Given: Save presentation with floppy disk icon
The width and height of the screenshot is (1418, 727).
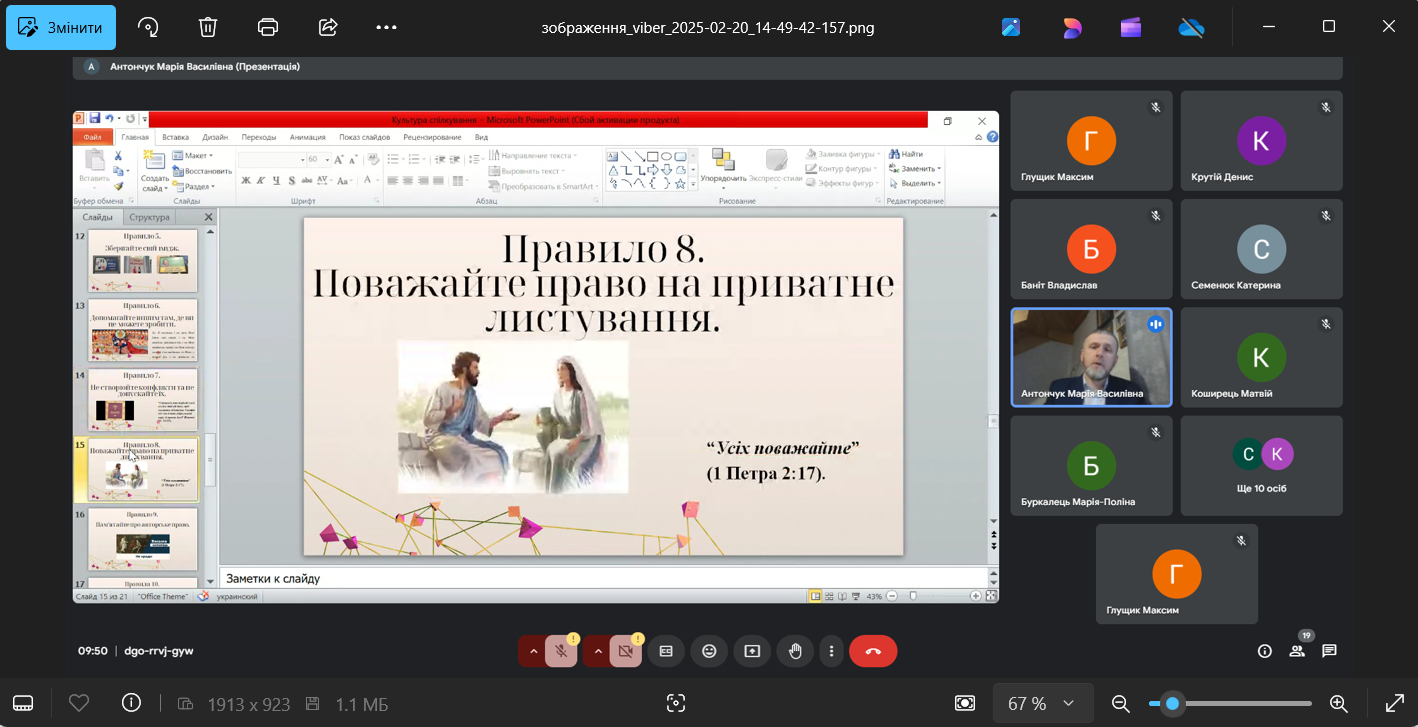Looking at the screenshot, I should (x=95, y=119).
